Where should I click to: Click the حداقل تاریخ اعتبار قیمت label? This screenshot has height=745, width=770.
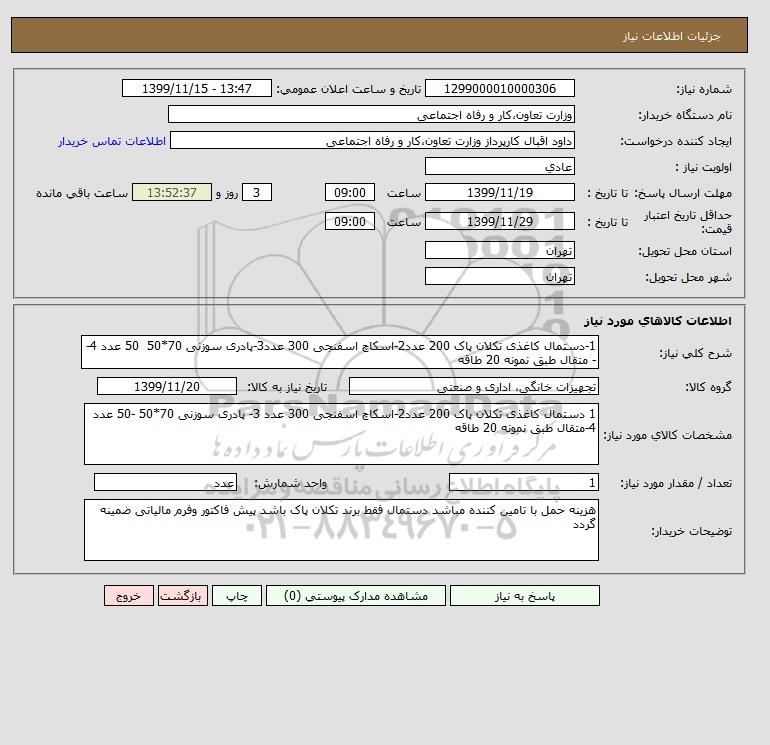pyautogui.click(x=688, y=222)
